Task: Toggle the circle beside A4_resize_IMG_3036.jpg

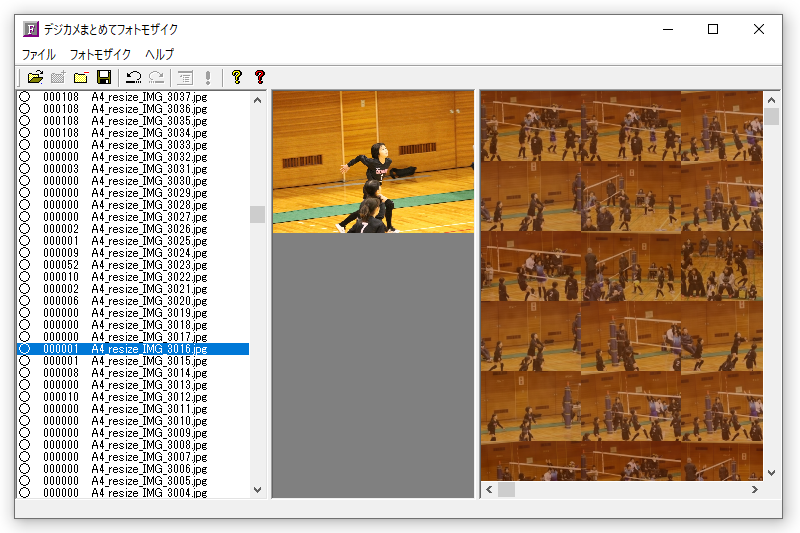Action: pos(24,109)
